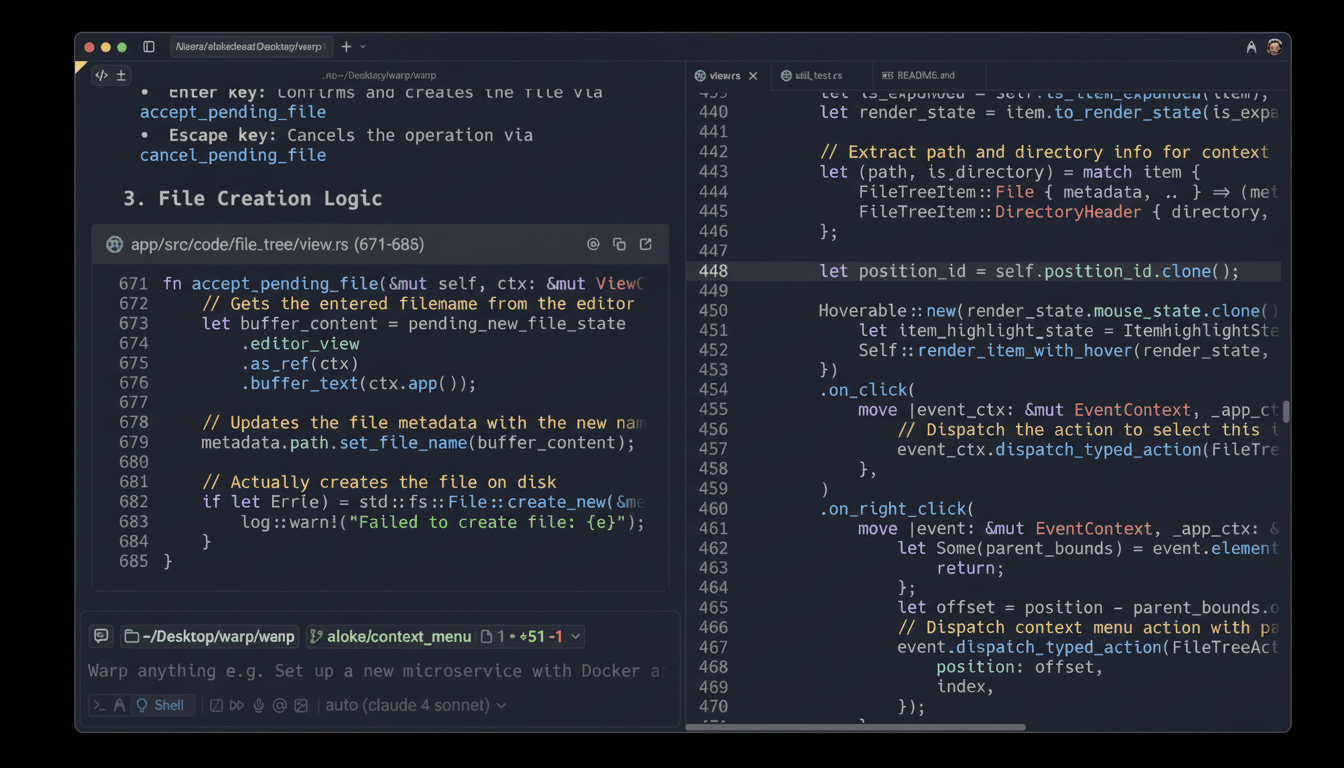Click the permalink circle icon on the code block
1344x768 pixels.
pos(594,244)
